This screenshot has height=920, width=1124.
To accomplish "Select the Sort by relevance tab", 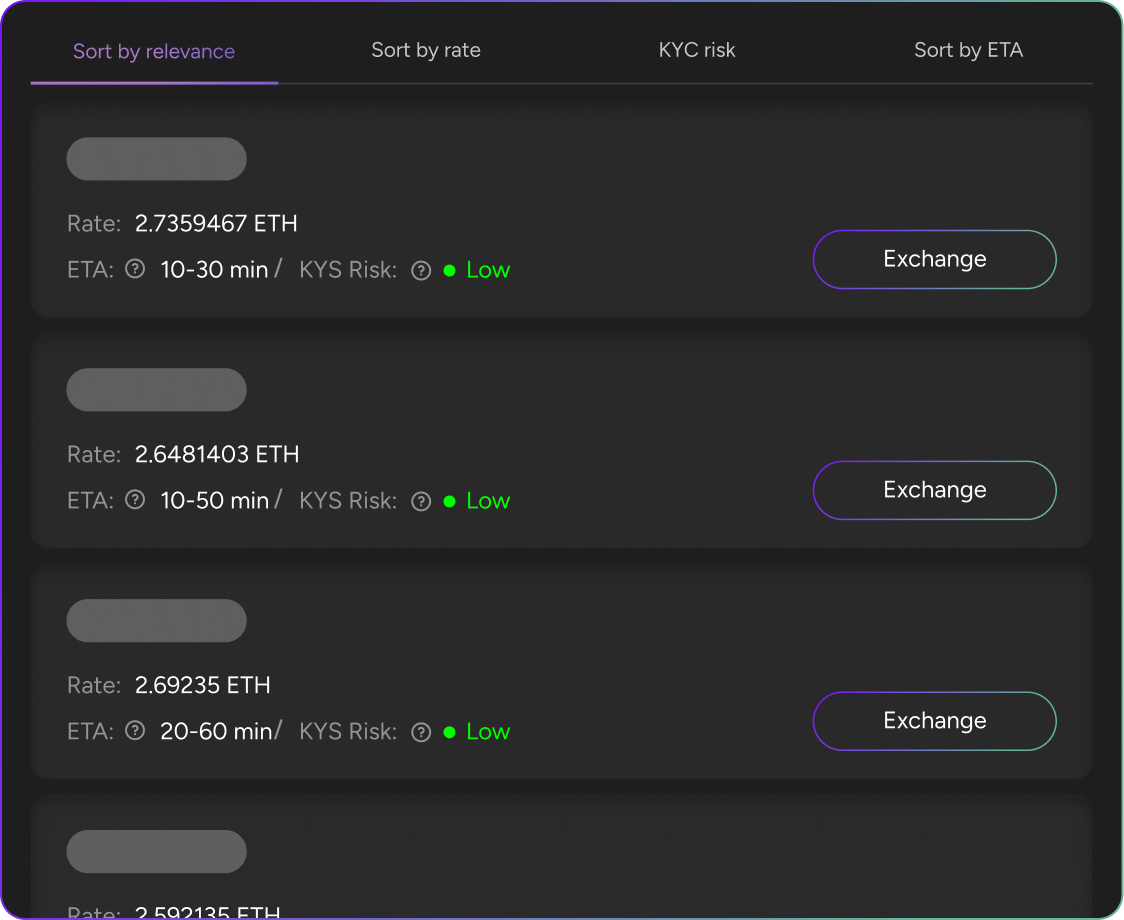I will (x=154, y=51).
